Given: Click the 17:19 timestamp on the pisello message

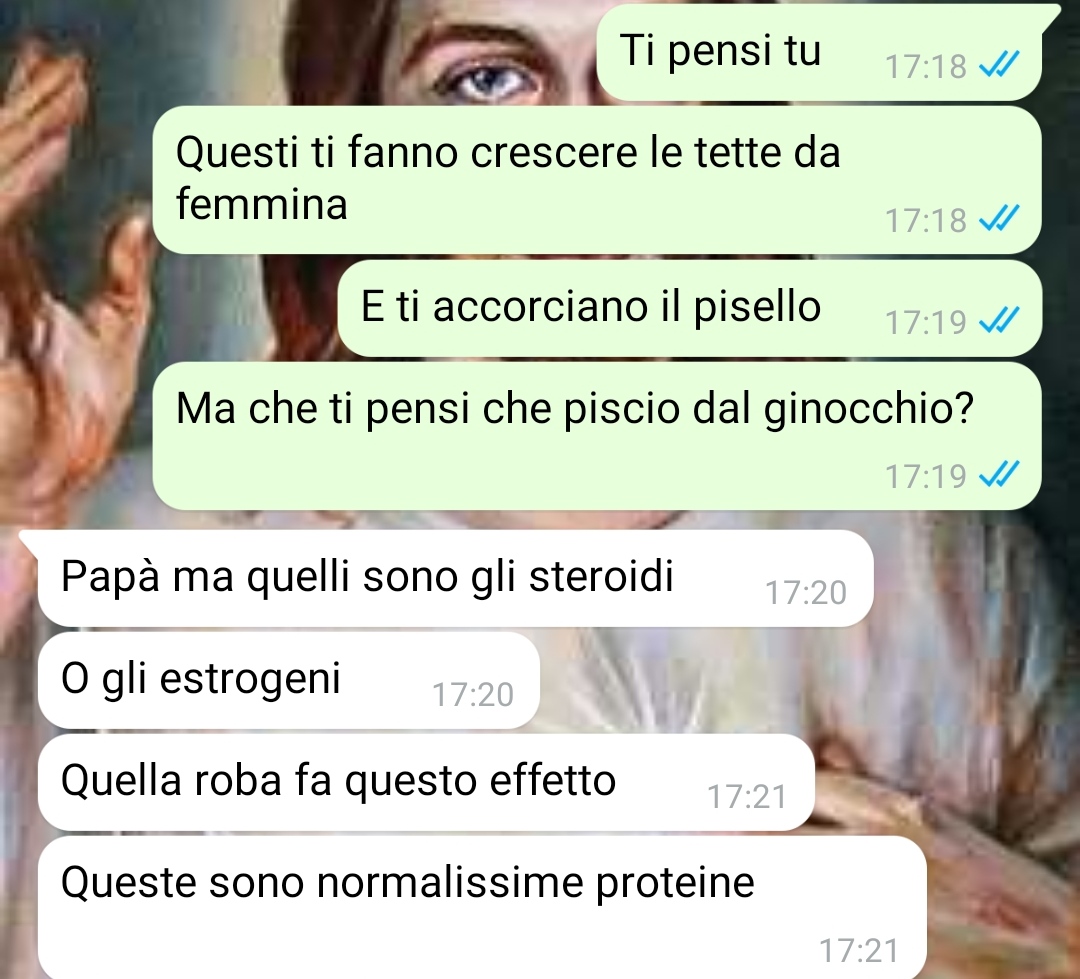Looking at the screenshot, I should [x=926, y=322].
